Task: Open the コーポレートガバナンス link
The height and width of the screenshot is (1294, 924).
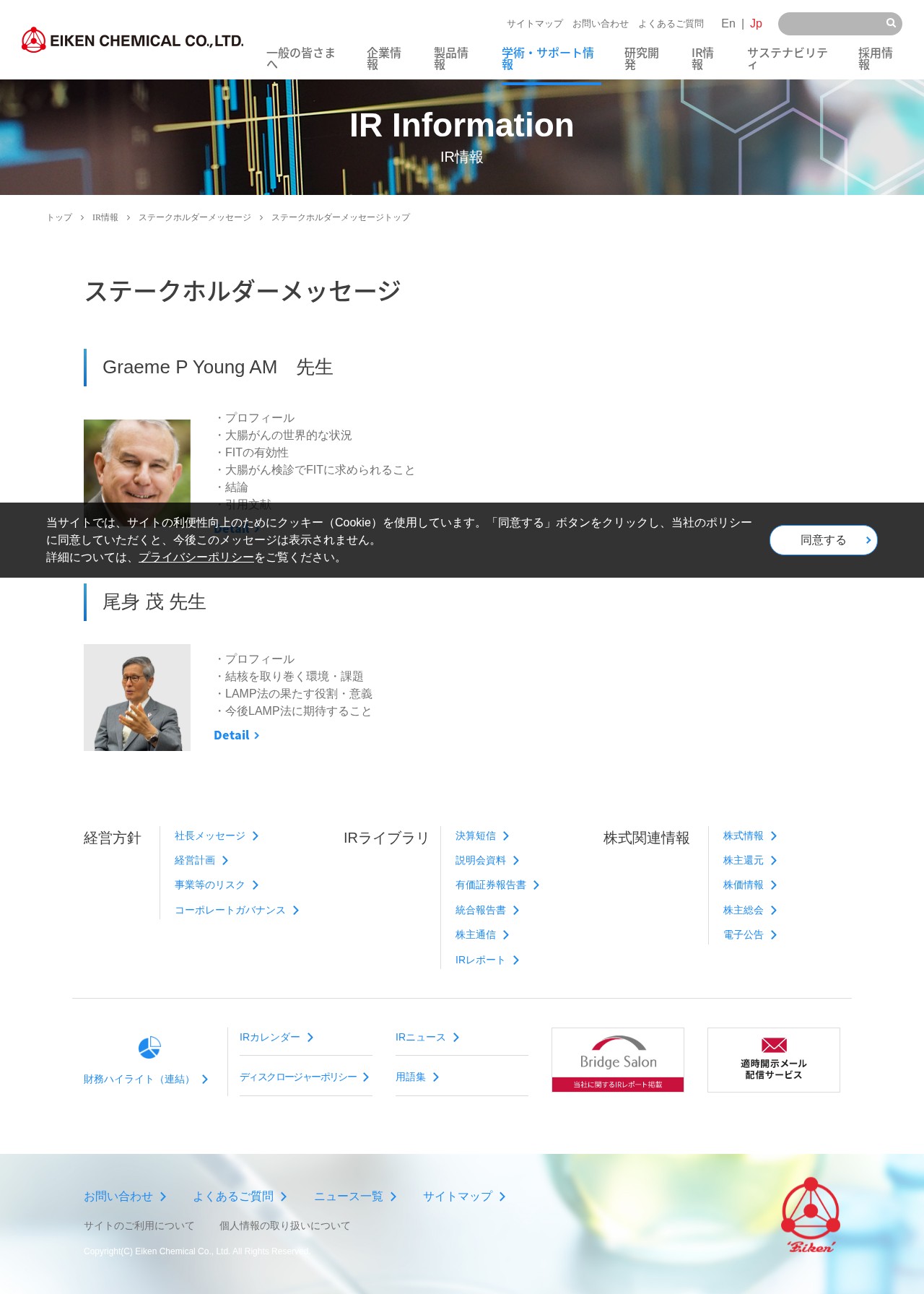Action: click(x=237, y=910)
